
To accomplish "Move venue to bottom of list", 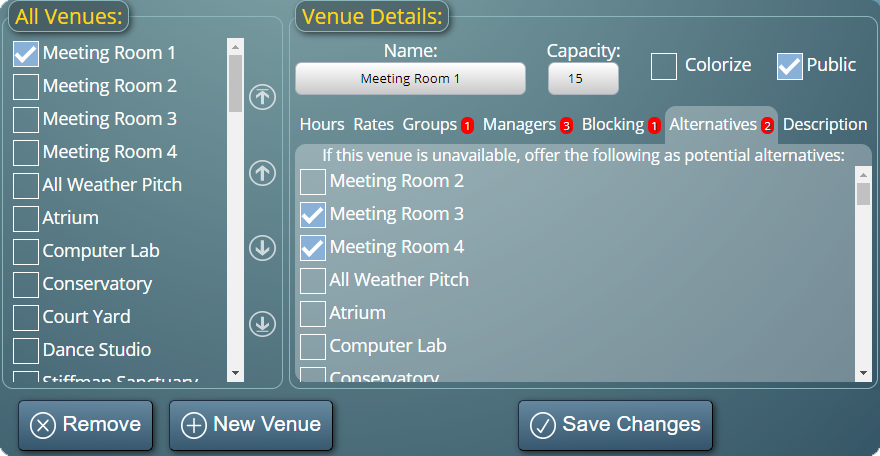I will (x=262, y=324).
